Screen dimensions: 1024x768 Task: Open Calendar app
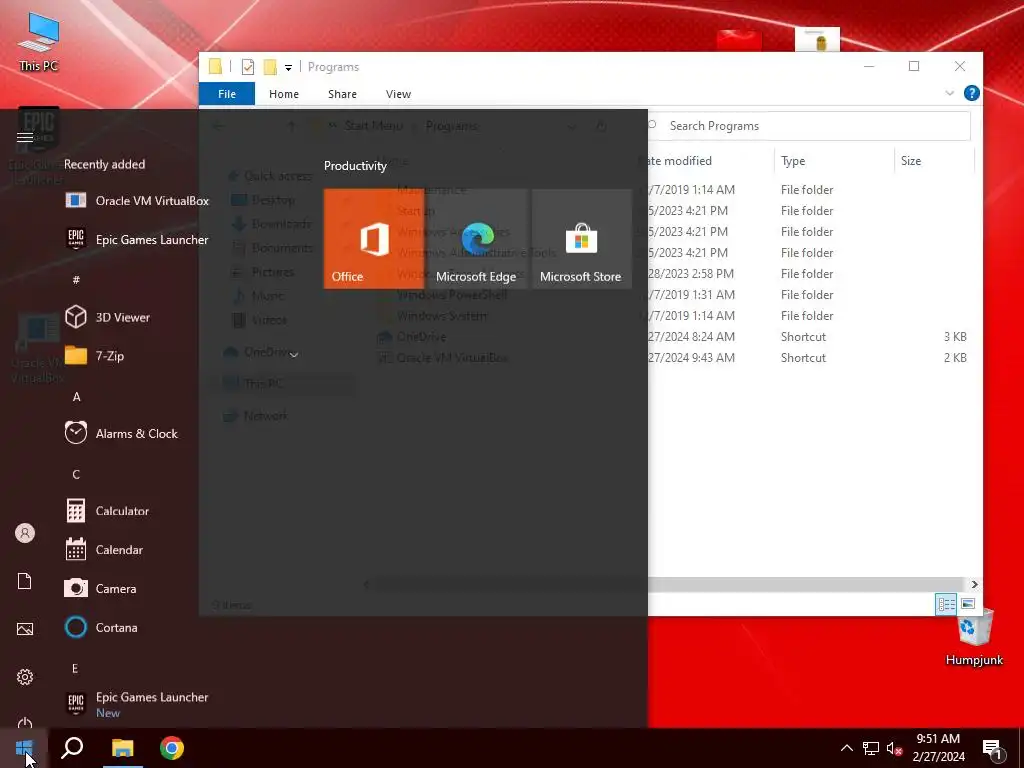(x=104, y=550)
